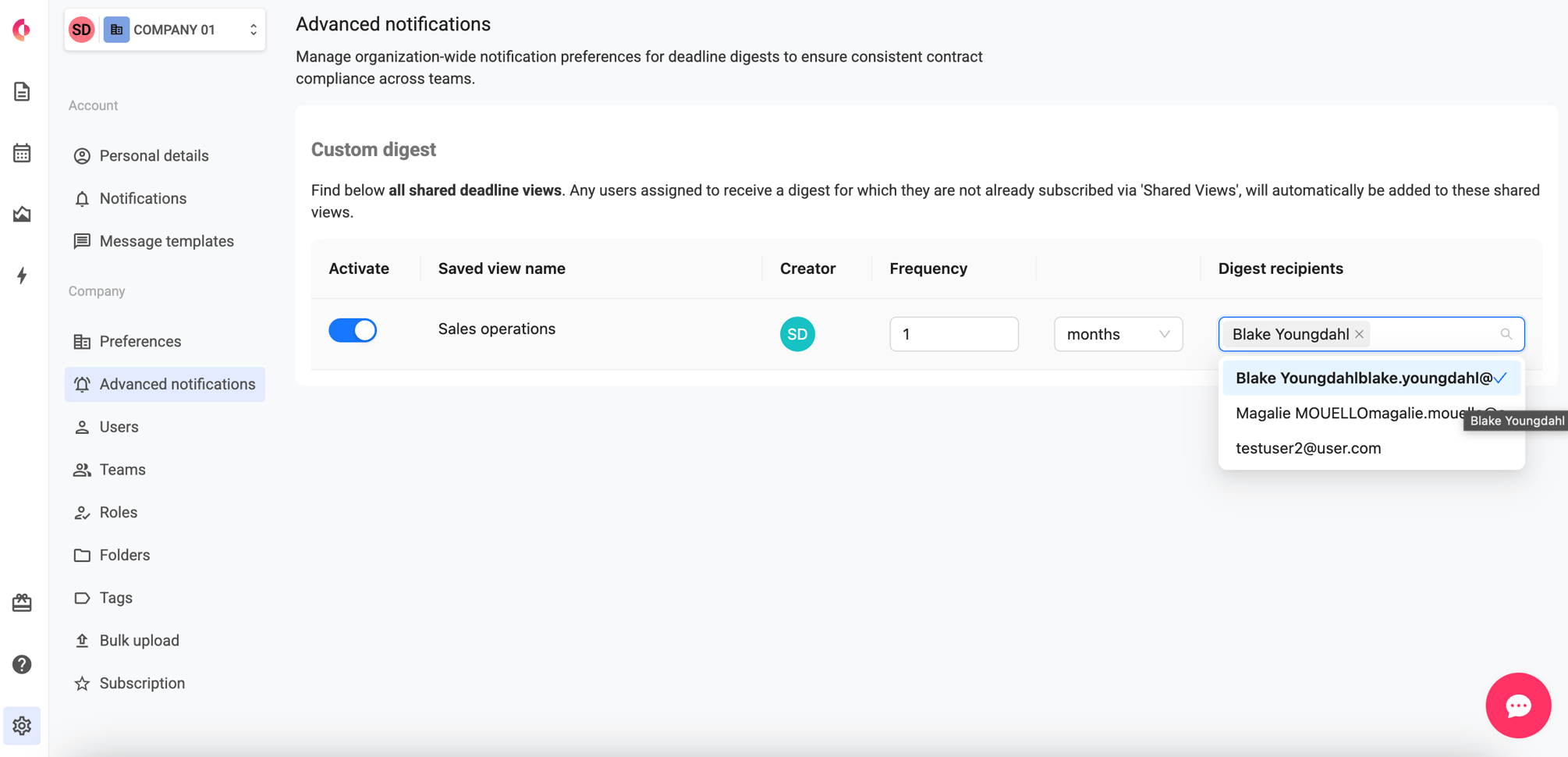Select Magalie MOUELLO from the recipients list

click(1342, 413)
